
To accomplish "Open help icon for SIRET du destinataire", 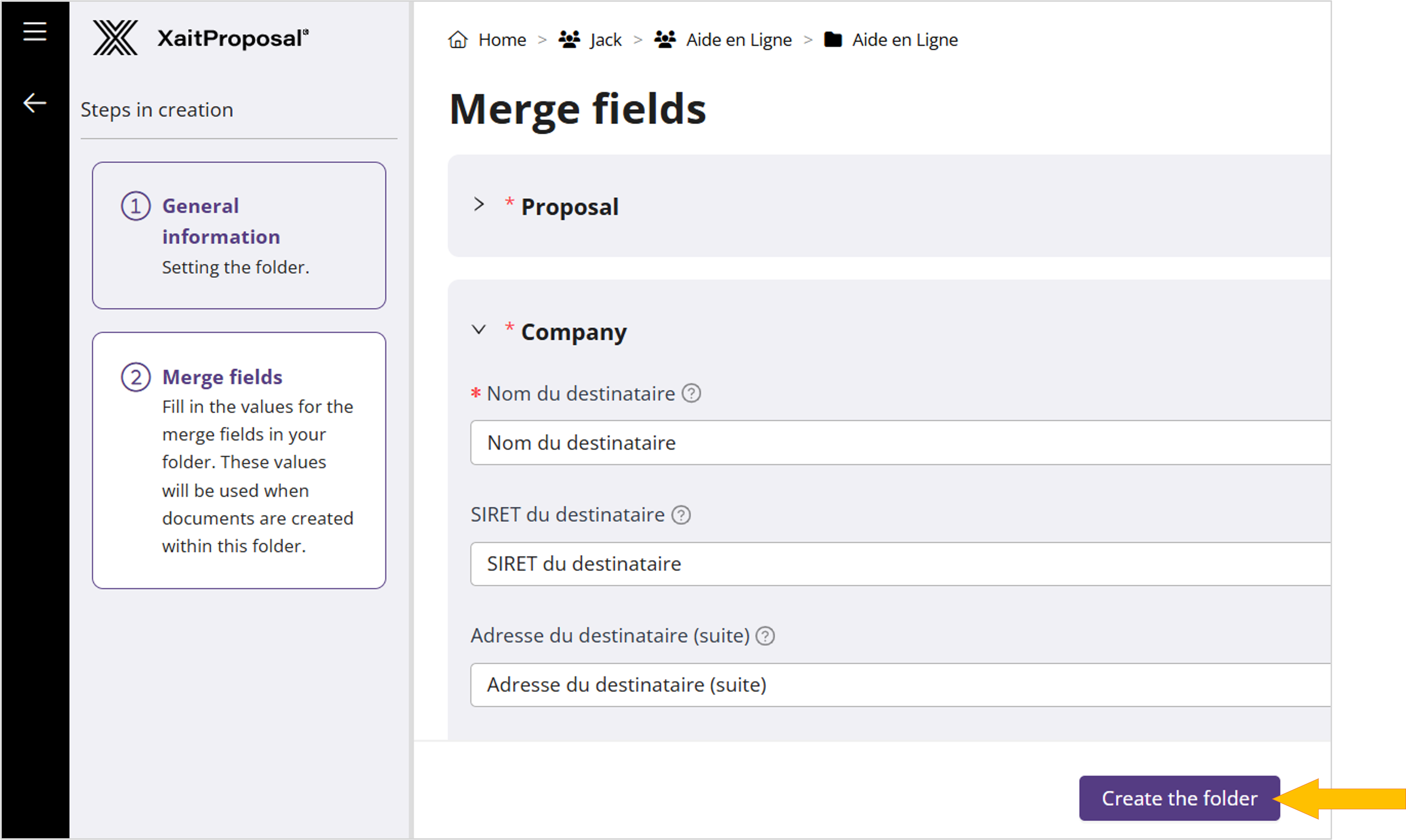I will click(681, 515).
